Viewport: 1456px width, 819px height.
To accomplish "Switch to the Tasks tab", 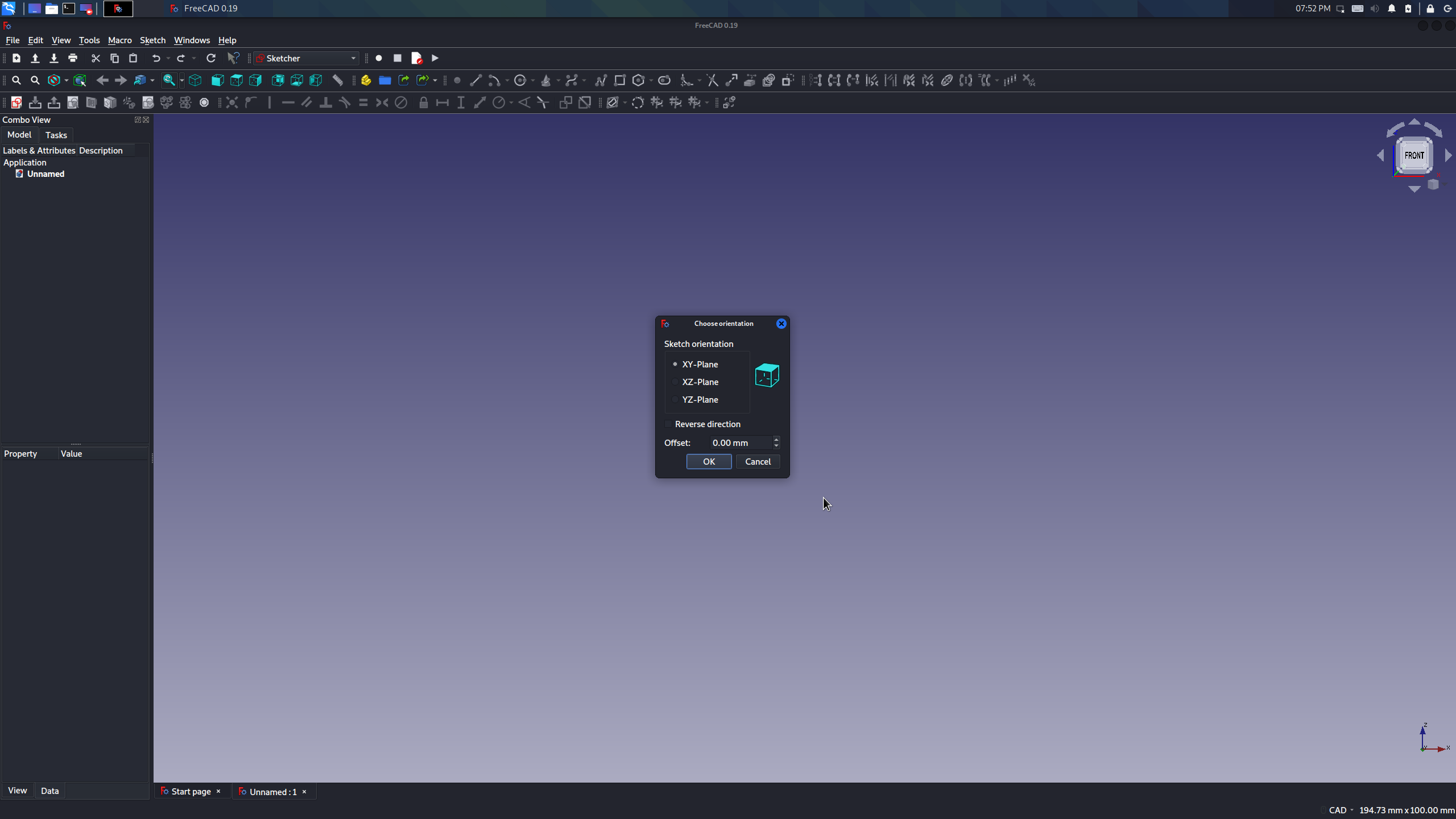I will (x=56, y=135).
